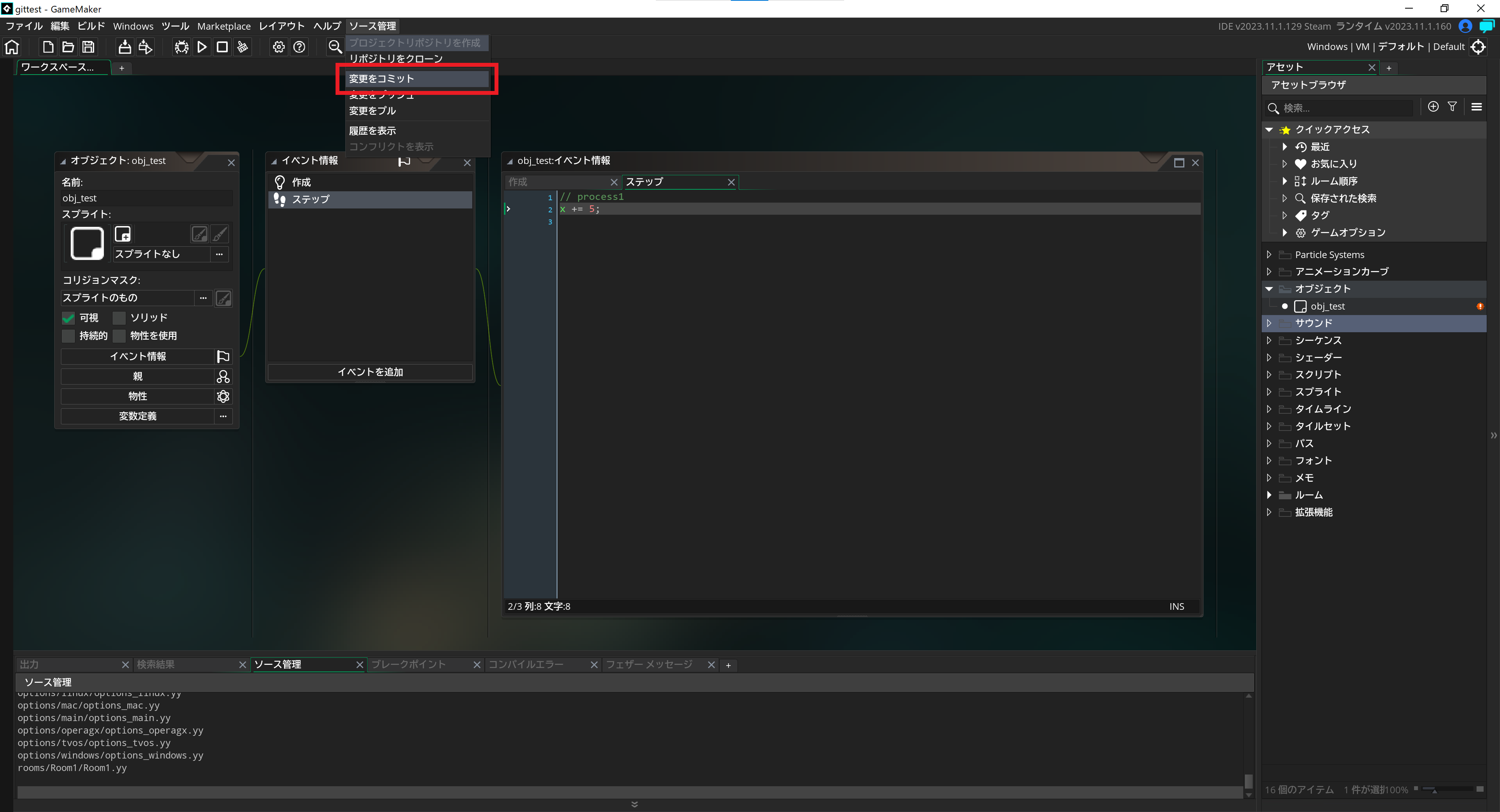The height and width of the screenshot is (812, 1500).
Task: Click the Run game play icon
Action: 202,47
